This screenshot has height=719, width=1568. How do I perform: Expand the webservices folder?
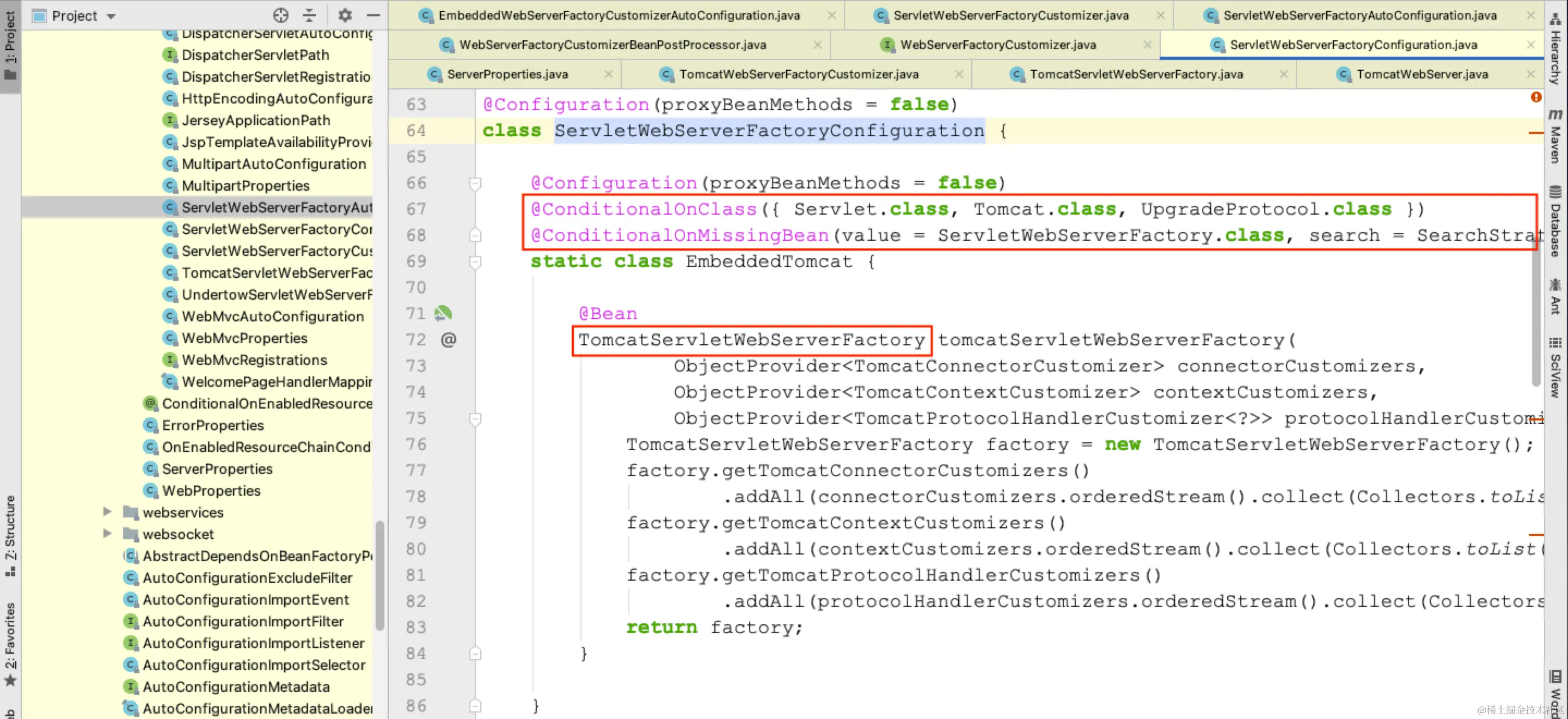coord(107,512)
